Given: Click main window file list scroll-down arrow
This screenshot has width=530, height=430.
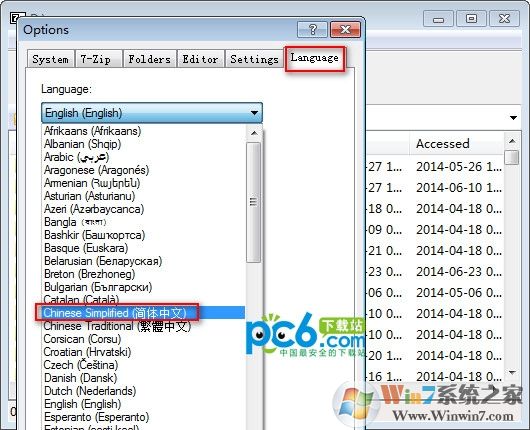Looking at the screenshot, I should [512, 373].
